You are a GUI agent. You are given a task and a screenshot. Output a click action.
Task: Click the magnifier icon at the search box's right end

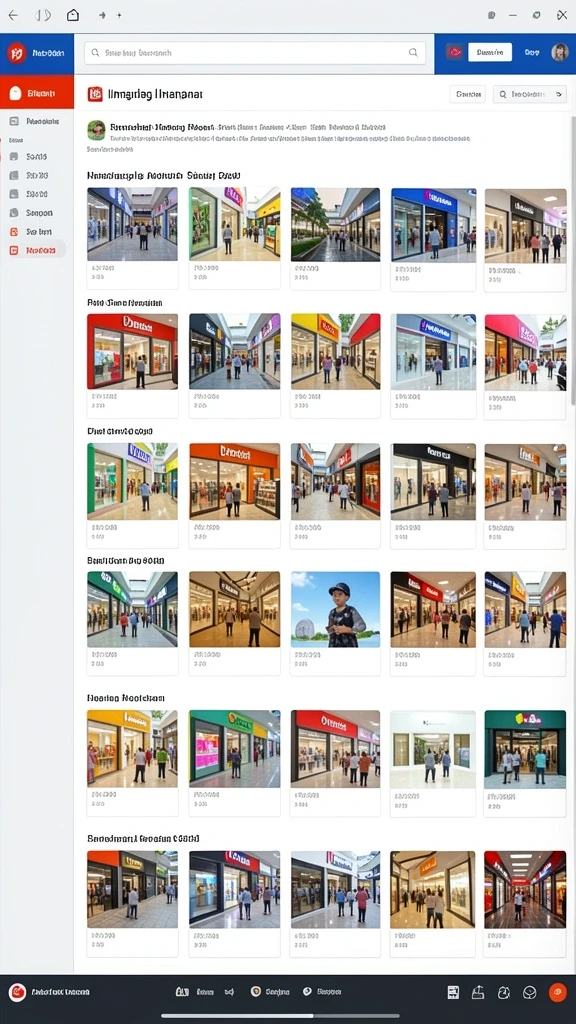[x=413, y=53]
